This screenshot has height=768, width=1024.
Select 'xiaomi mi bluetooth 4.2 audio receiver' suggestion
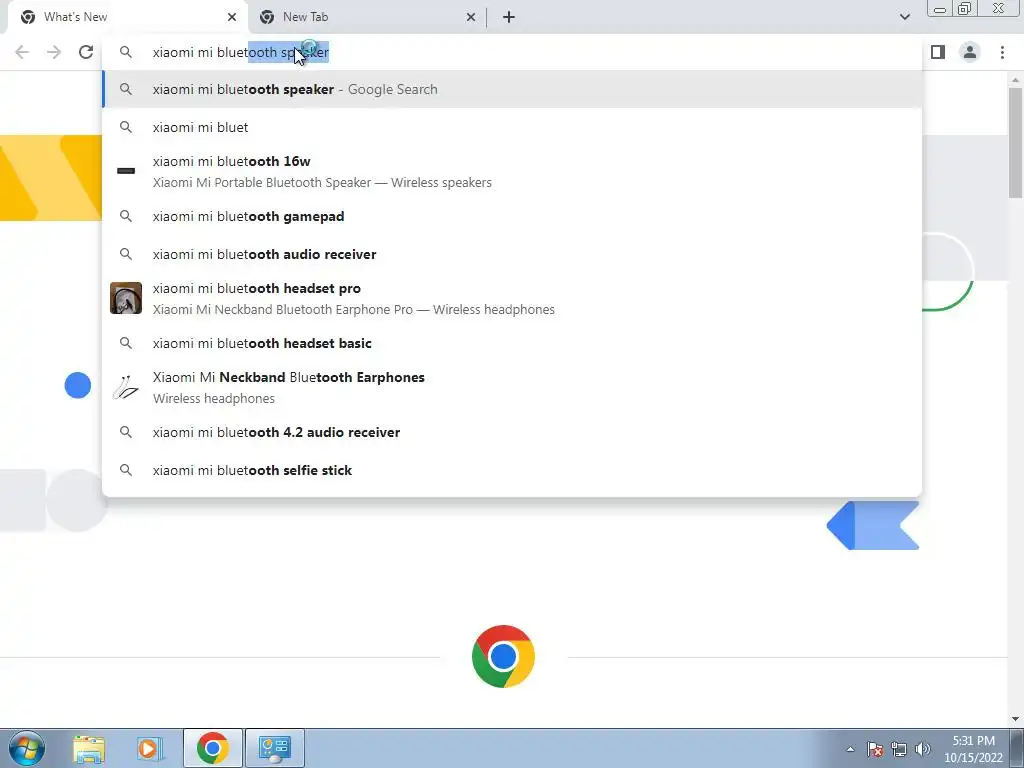tap(513, 432)
